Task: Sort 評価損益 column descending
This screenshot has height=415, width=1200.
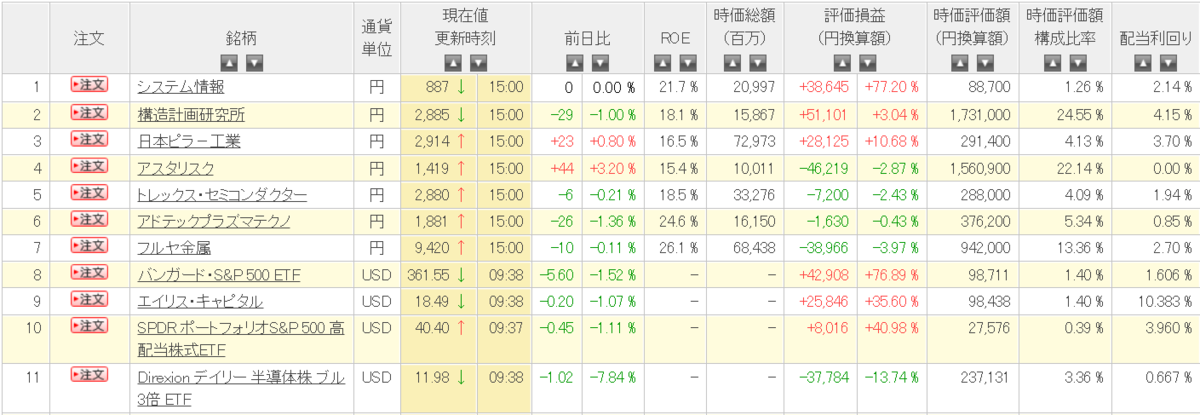Action: 866,63
